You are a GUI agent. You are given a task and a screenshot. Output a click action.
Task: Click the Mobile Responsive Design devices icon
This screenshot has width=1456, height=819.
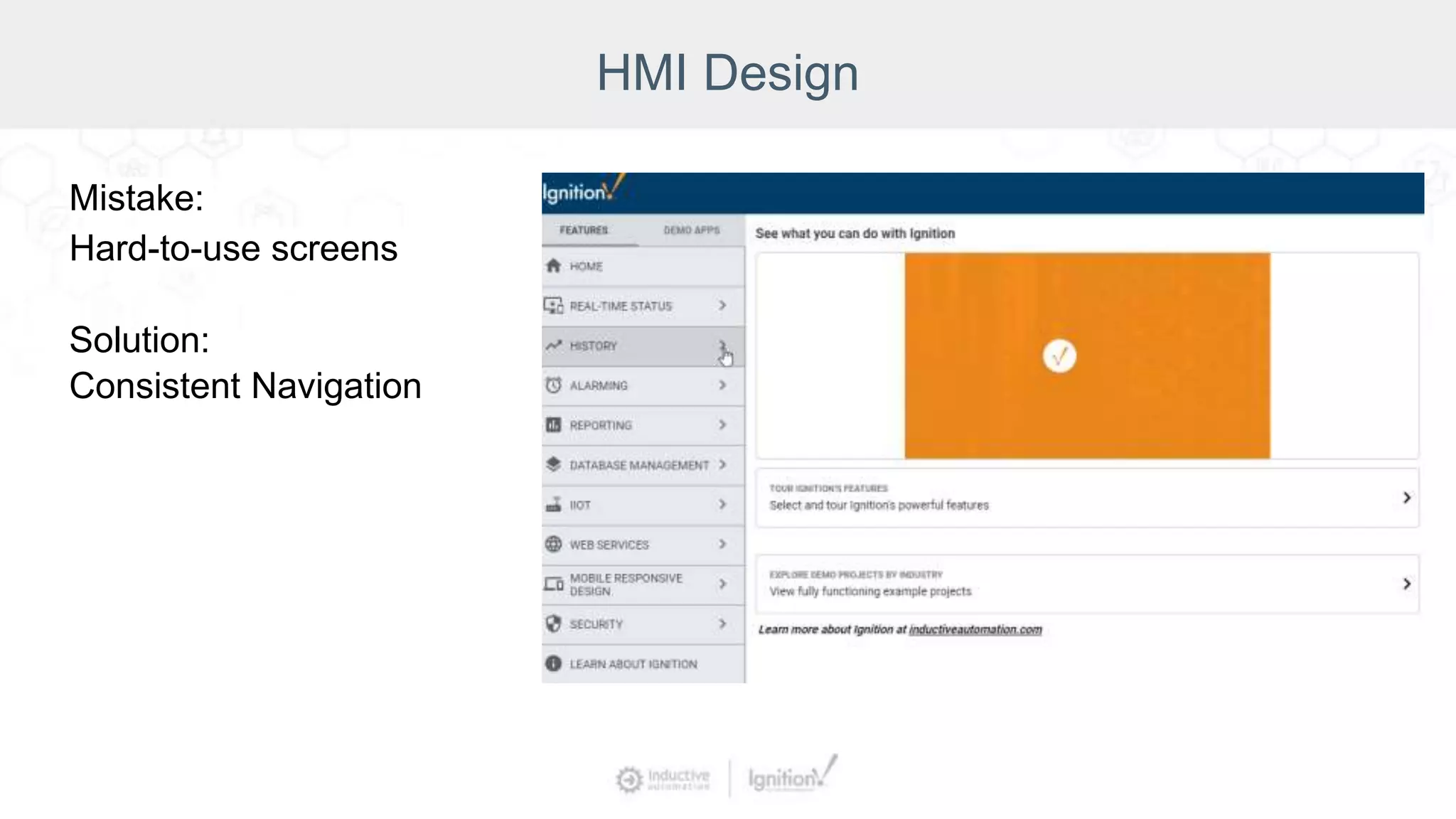pyautogui.click(x=553, y=584)
